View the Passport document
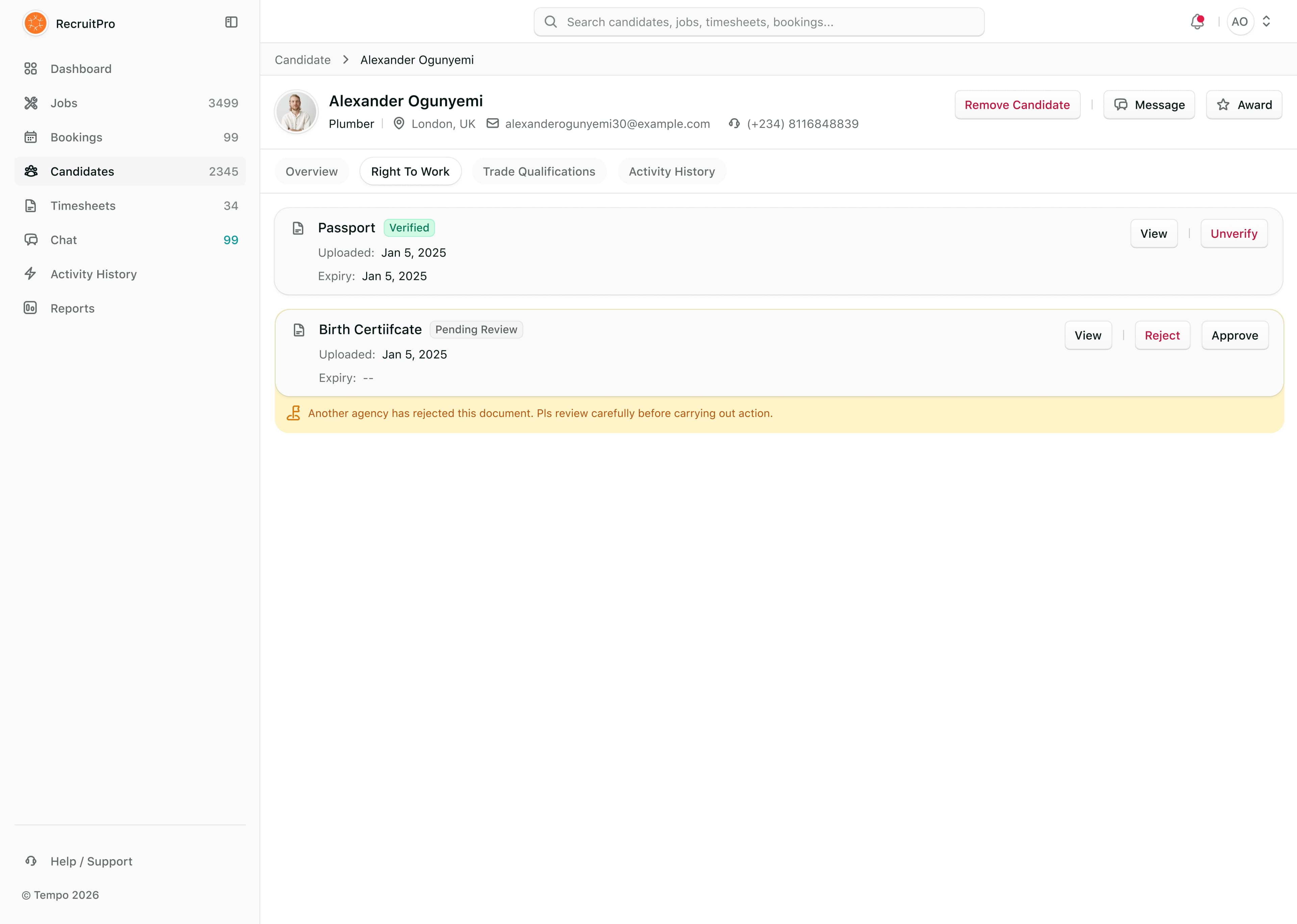This screenshot has width=1297, height=924. pos(1154,233)
